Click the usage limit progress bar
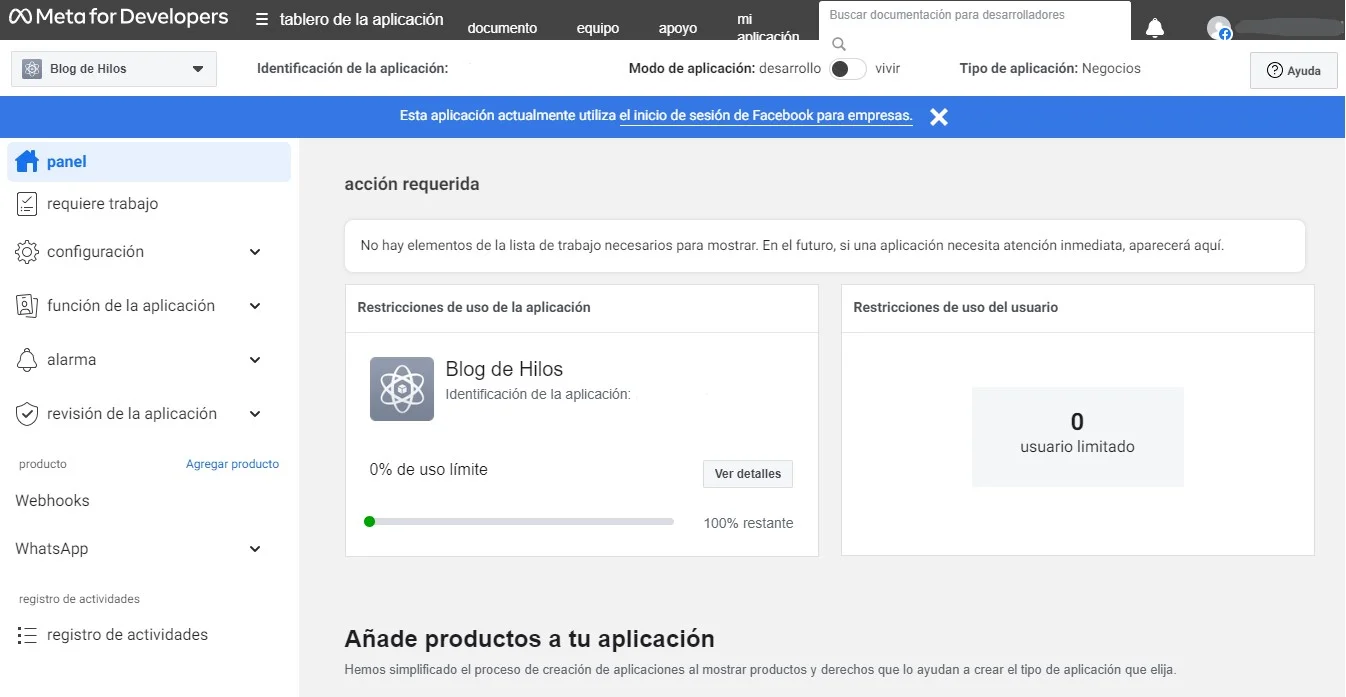 coord(519,521)
